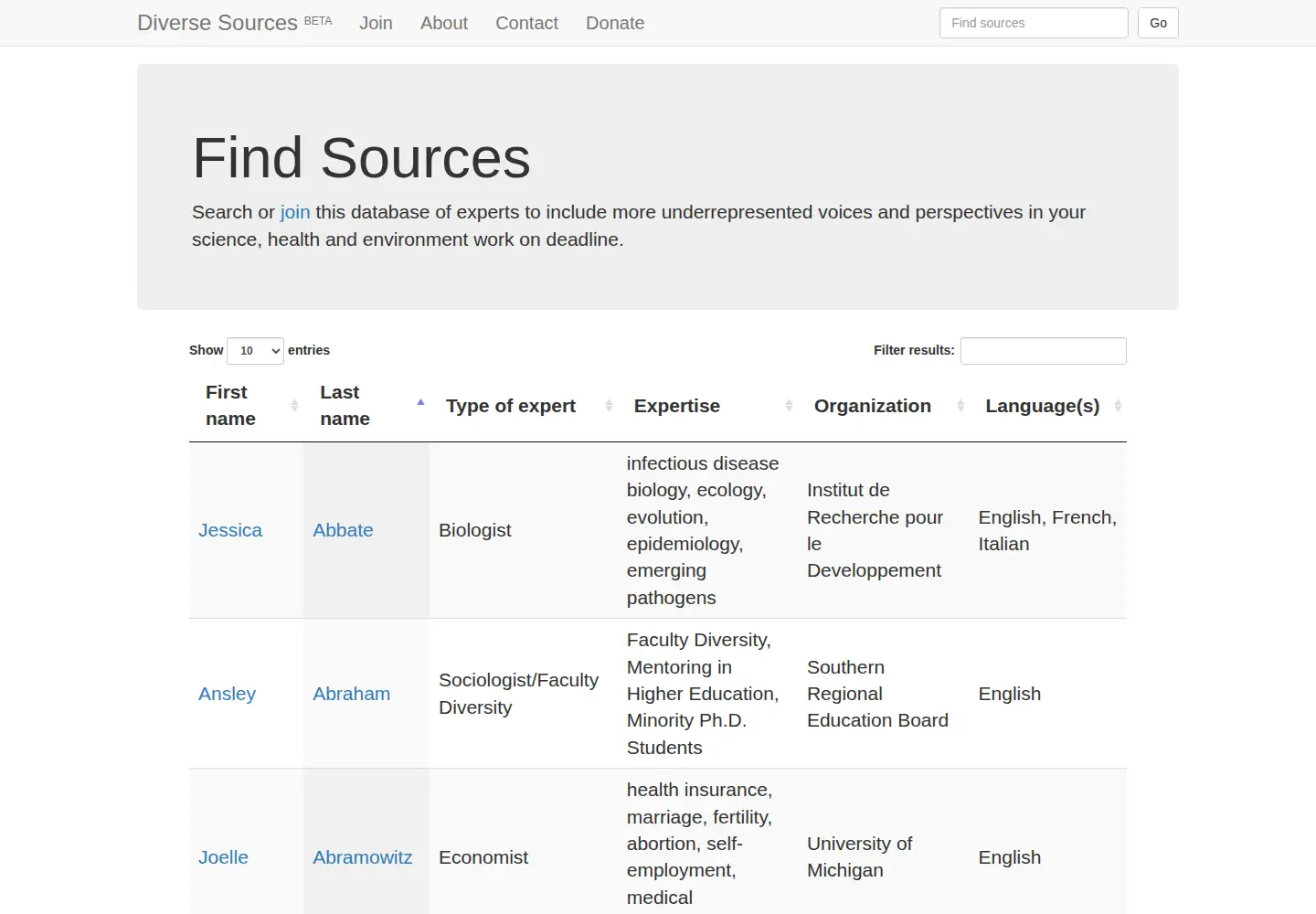Select 'Institut de Recherche pour le Developpement' cell
This screenshot has height=914, width=1316.
[x=884, y=530]
